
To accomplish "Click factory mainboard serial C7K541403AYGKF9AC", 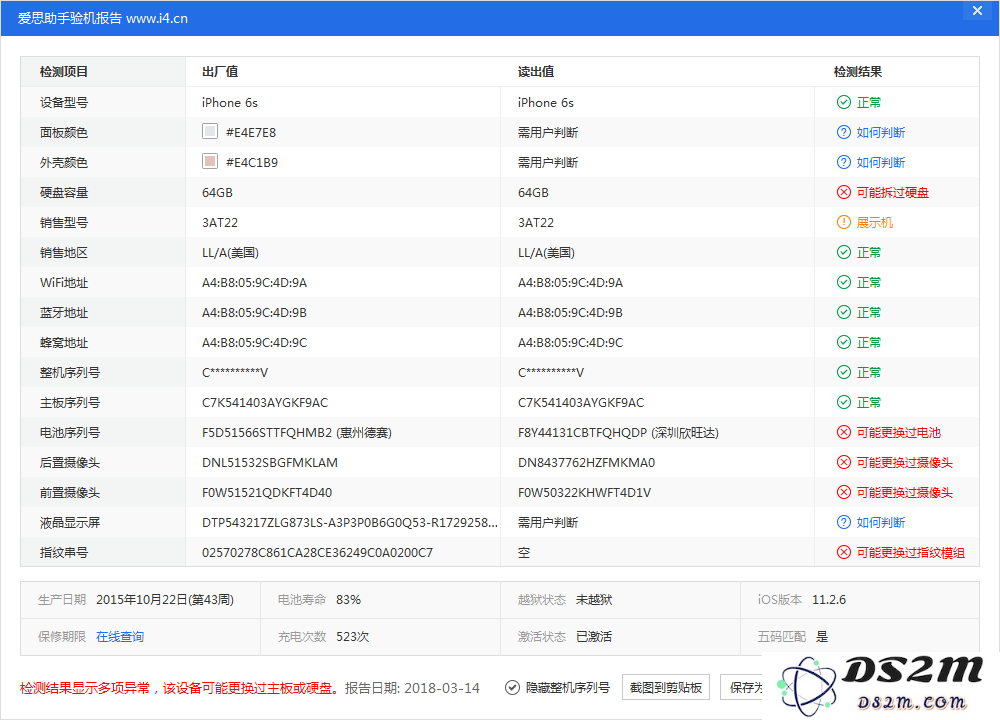I will click(x=265, y=402).
